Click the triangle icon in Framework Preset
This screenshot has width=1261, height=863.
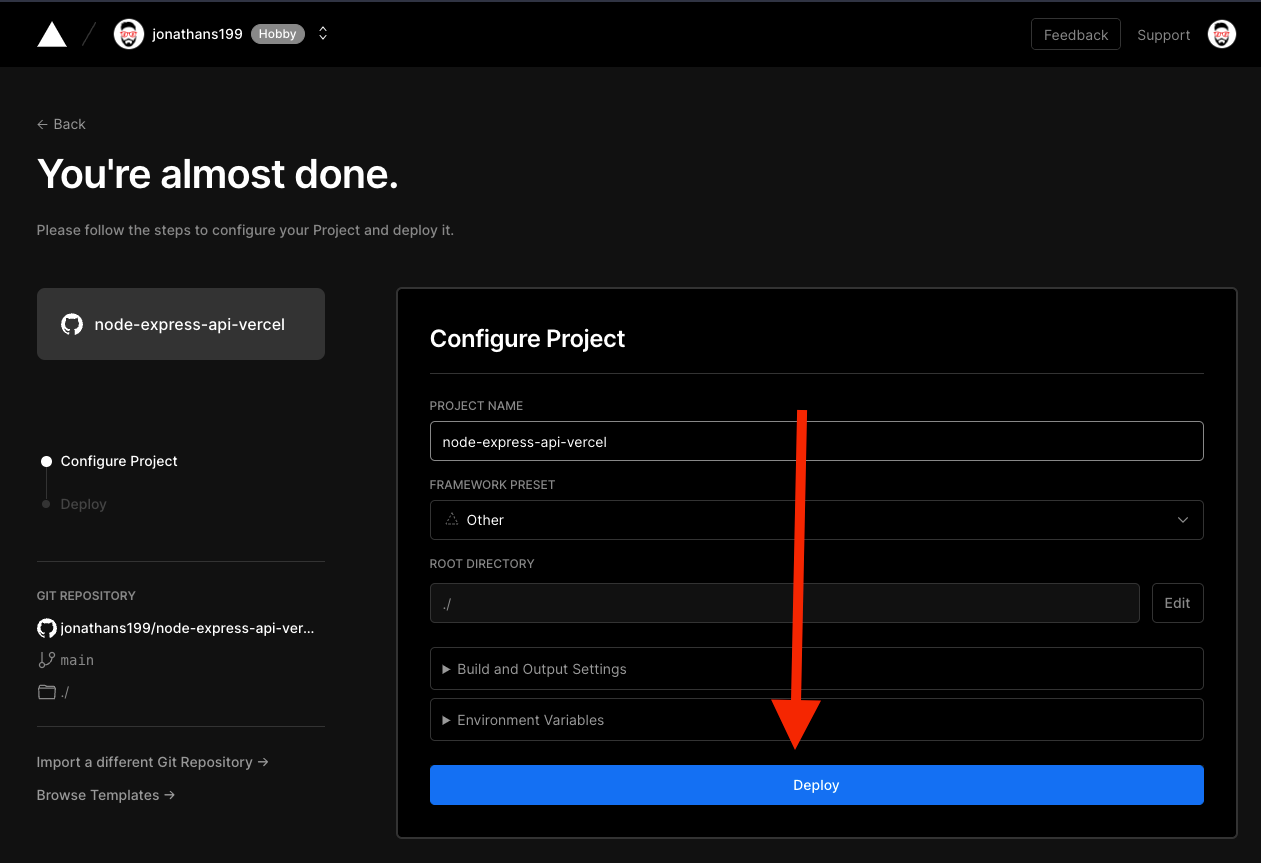tap(451, 520)
